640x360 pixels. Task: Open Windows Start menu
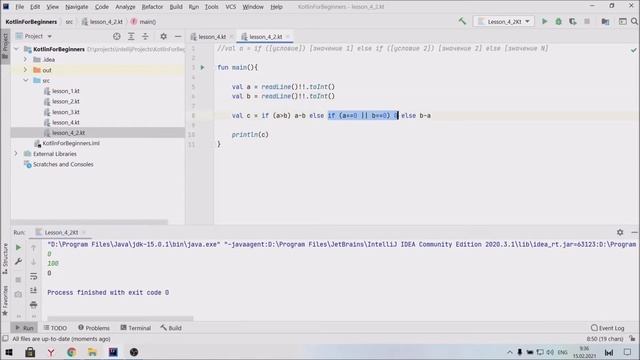pos(9,352)
